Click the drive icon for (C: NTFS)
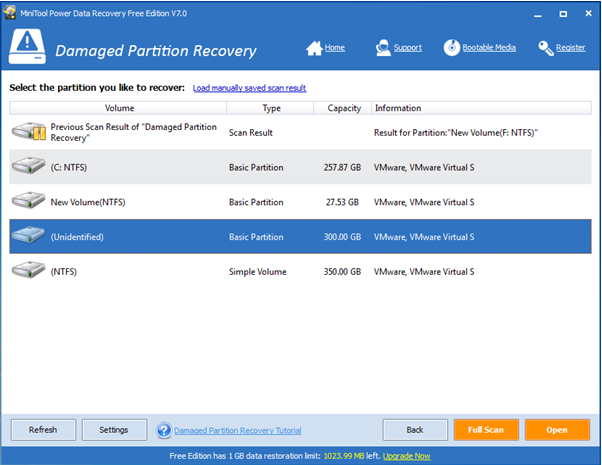This screenshot has width=602, height=465. click(28, 165)
